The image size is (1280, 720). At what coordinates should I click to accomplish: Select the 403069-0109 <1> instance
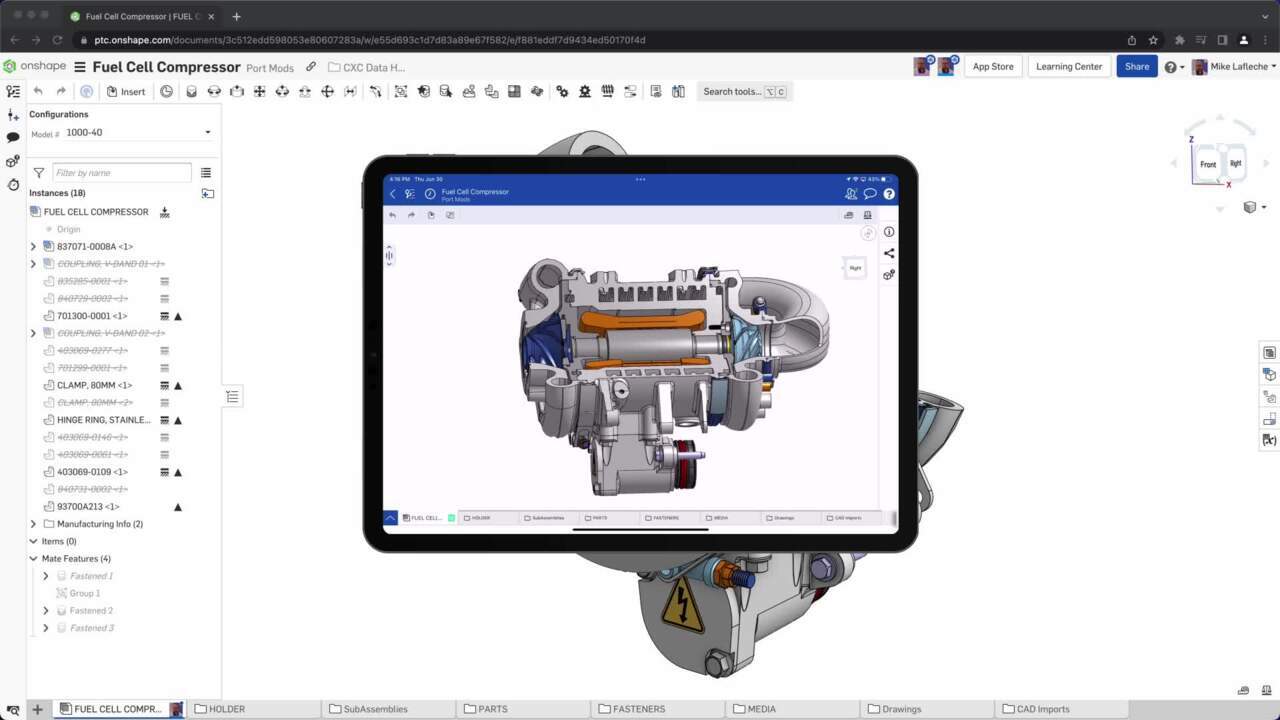tap(92, 472)
